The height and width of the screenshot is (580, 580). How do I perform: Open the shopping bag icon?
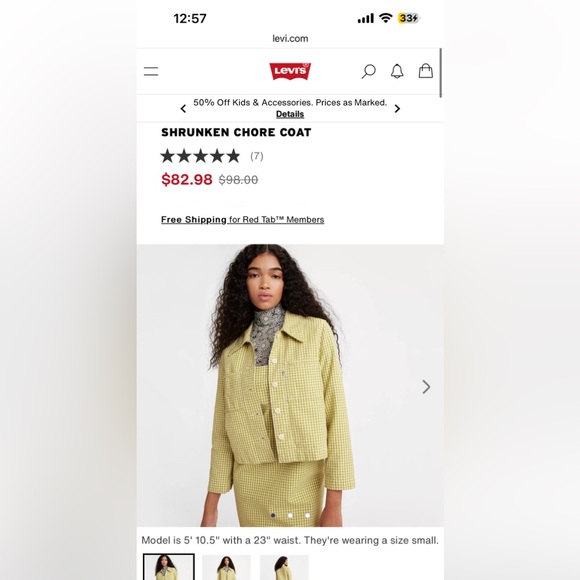426,71
